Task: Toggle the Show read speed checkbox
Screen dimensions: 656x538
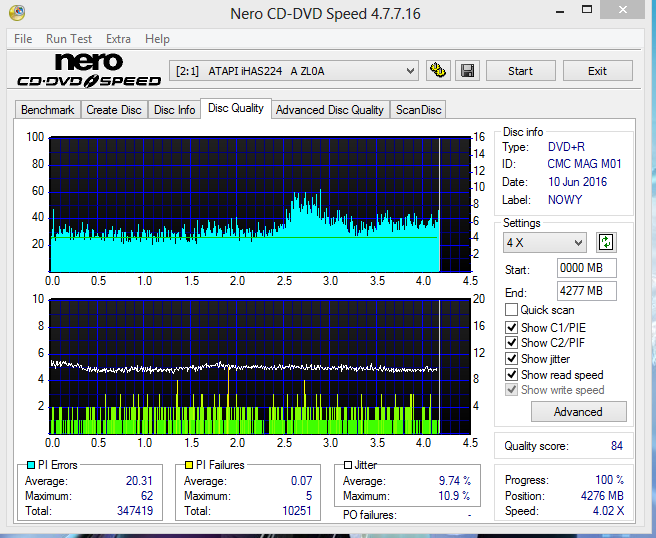Action: click(511, 374)
